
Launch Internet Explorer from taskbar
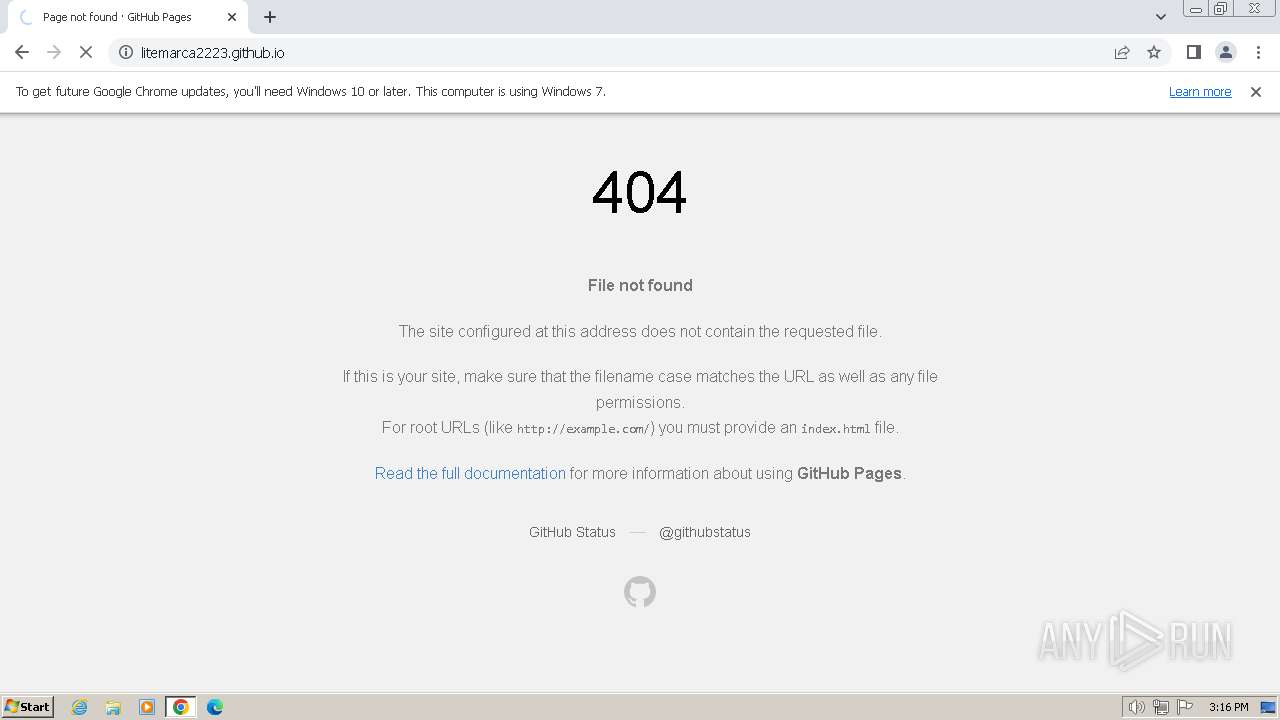point(80,707)
